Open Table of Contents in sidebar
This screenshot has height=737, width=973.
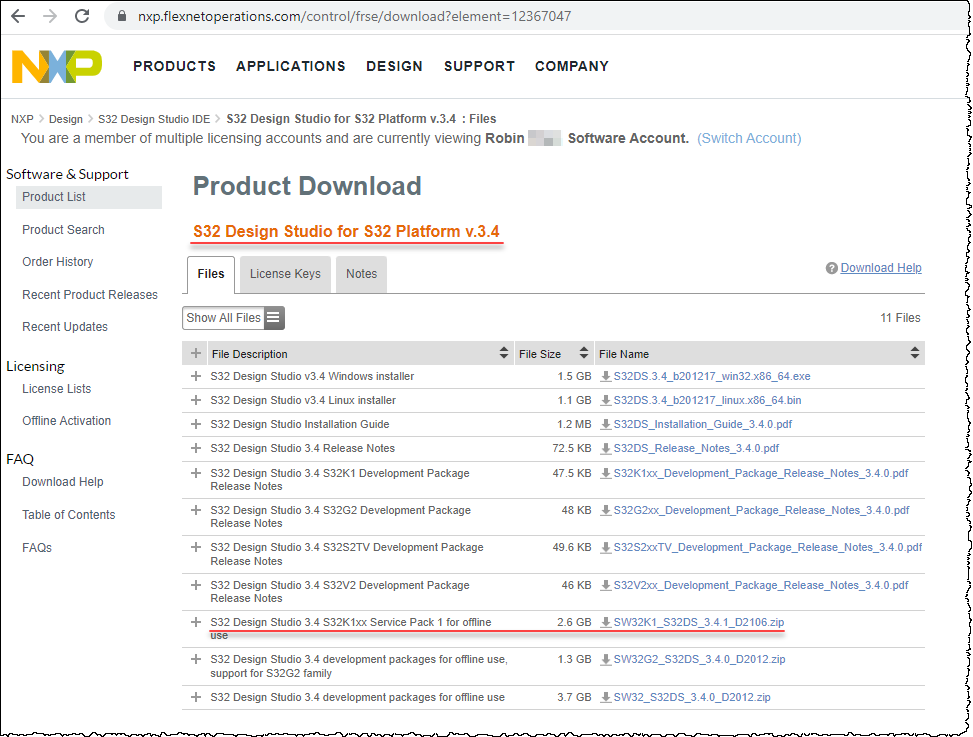pyautogui.click(x=69, y=515)
